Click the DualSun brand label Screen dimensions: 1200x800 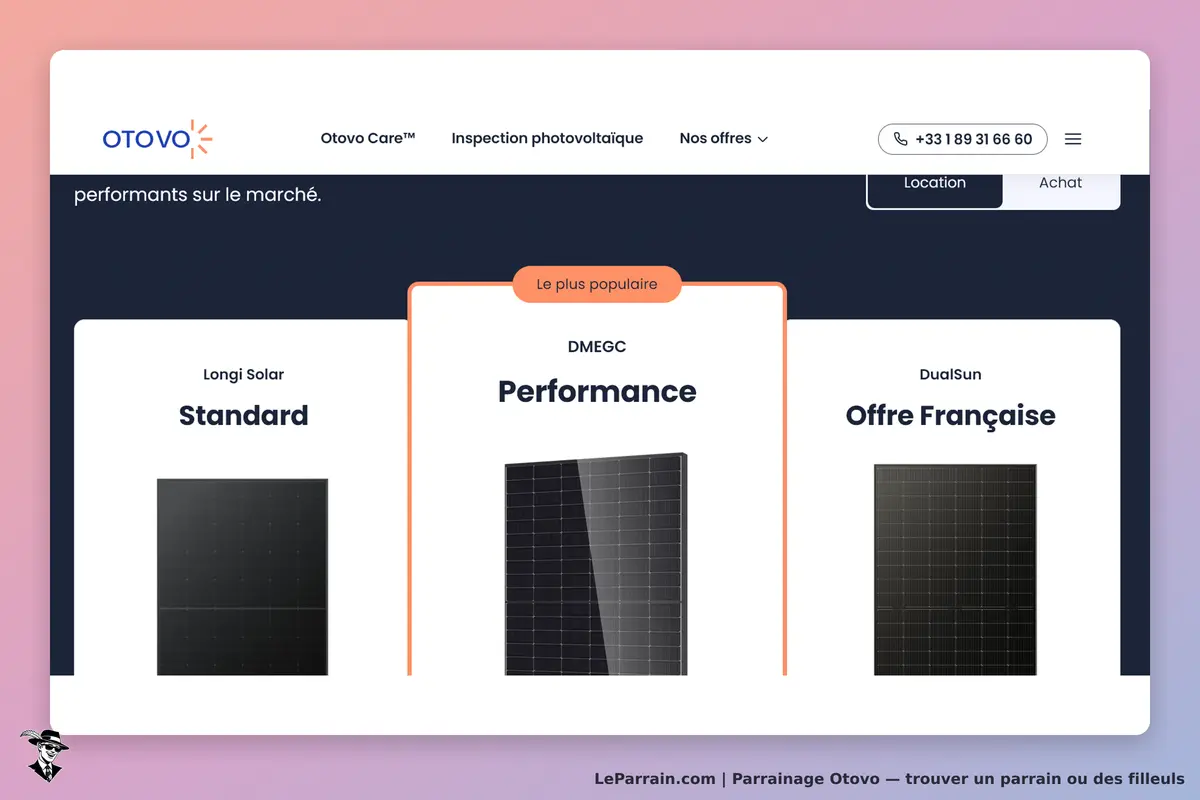[x=951, y=375]
